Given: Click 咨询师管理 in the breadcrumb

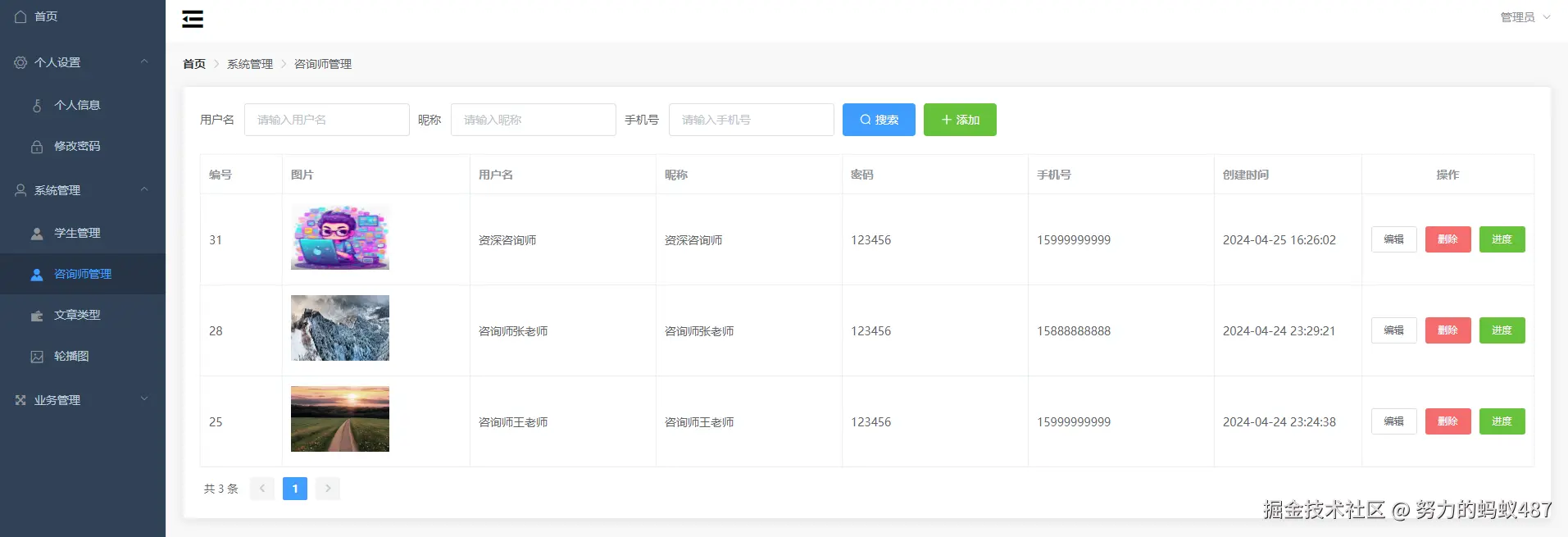Looking at the screenshot, I should pos(323,64).
